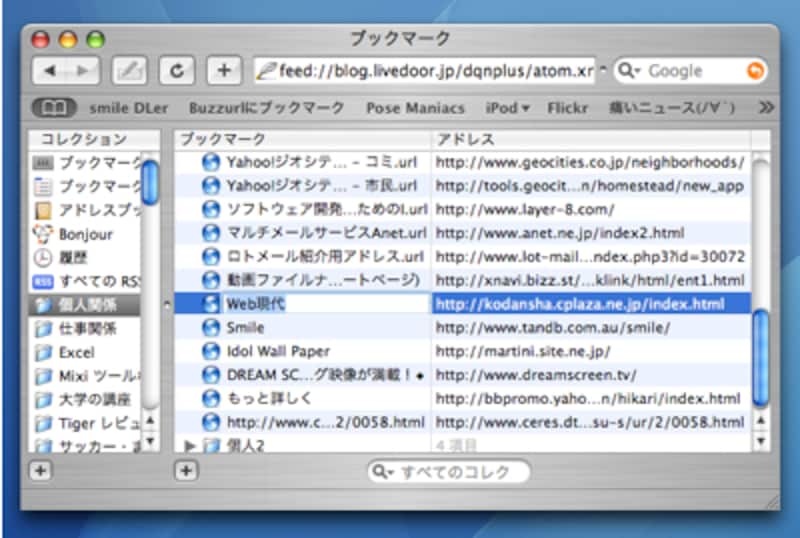Reload the page with the refresh button
Screen dimensions: 800x538
click(x=177, y=70)
